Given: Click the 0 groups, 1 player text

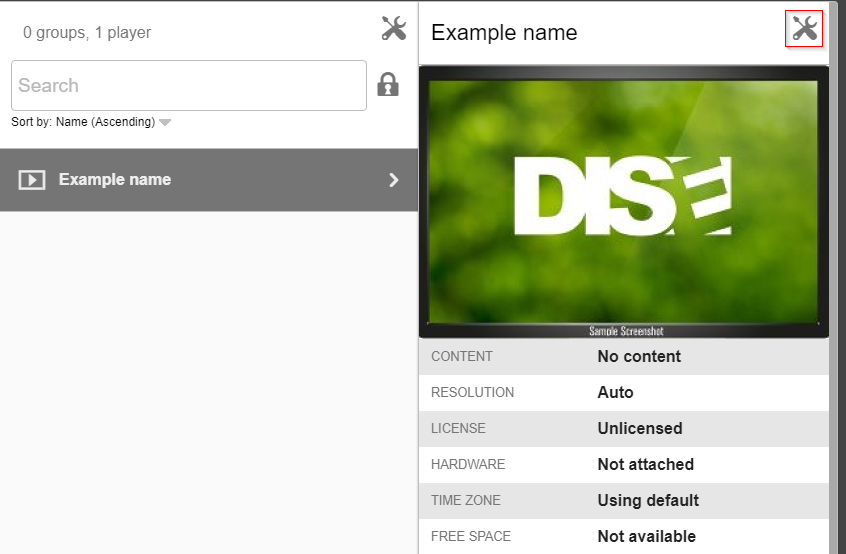Looking at the screenshot, I should point(87,32).
